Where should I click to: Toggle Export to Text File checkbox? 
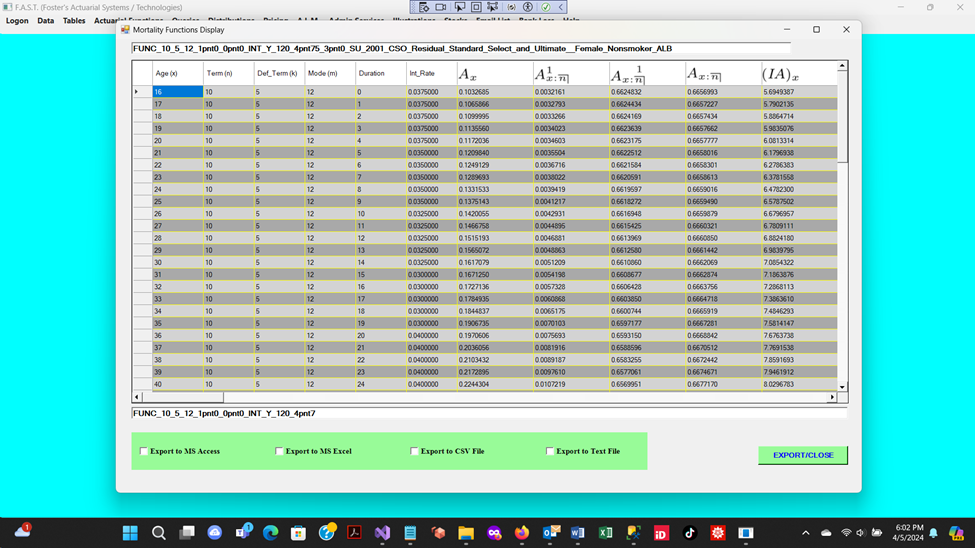pyautogui.click(x=550, y=451)
